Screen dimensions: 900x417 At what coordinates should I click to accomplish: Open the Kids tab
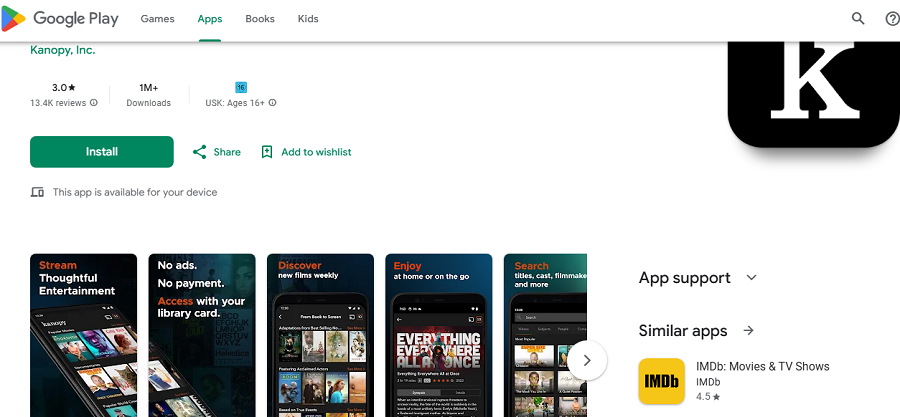(x=308, y=19)
